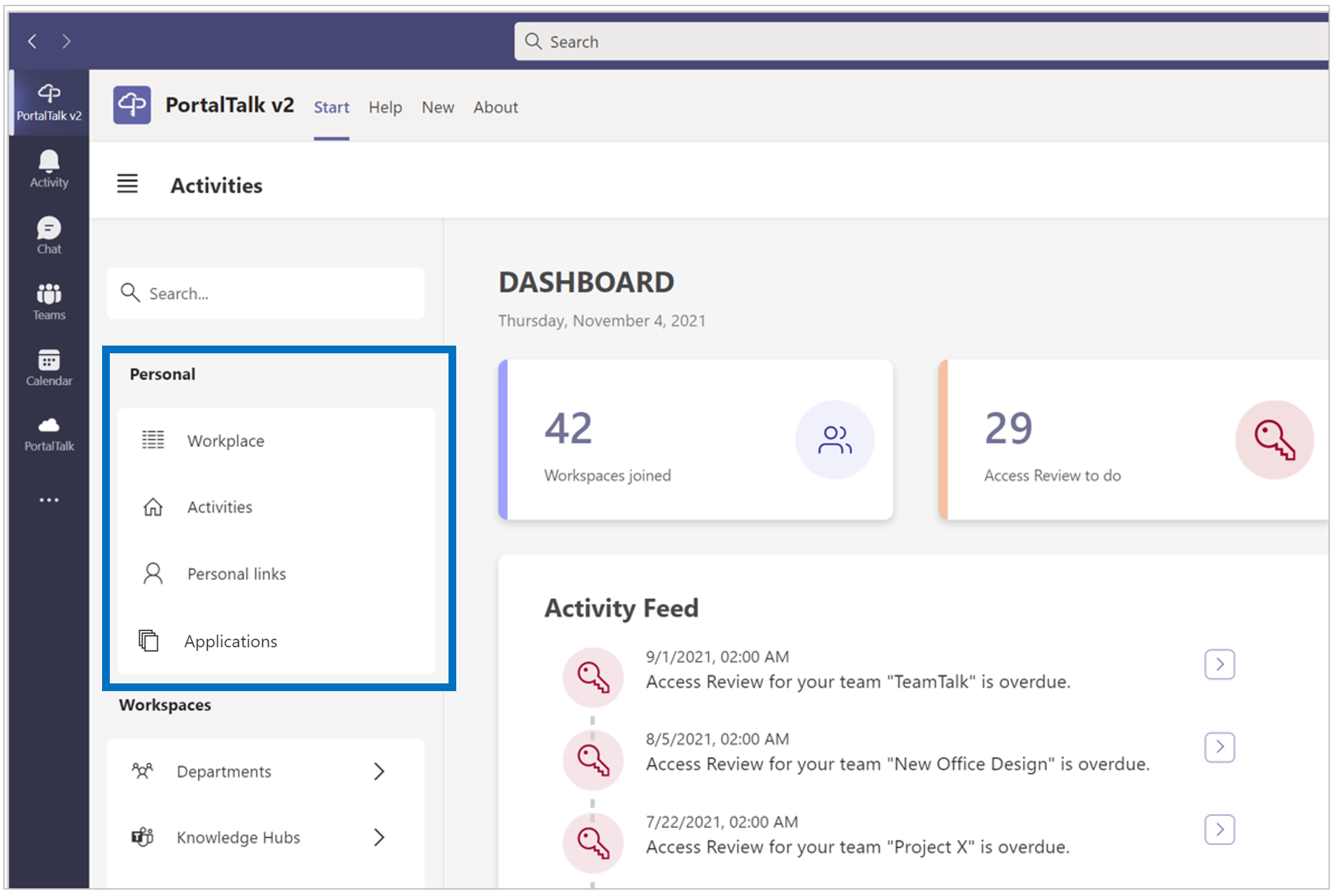Switch to the Start tab
The width and height of the screenshot is (1337, 896).
pos(331,107)
